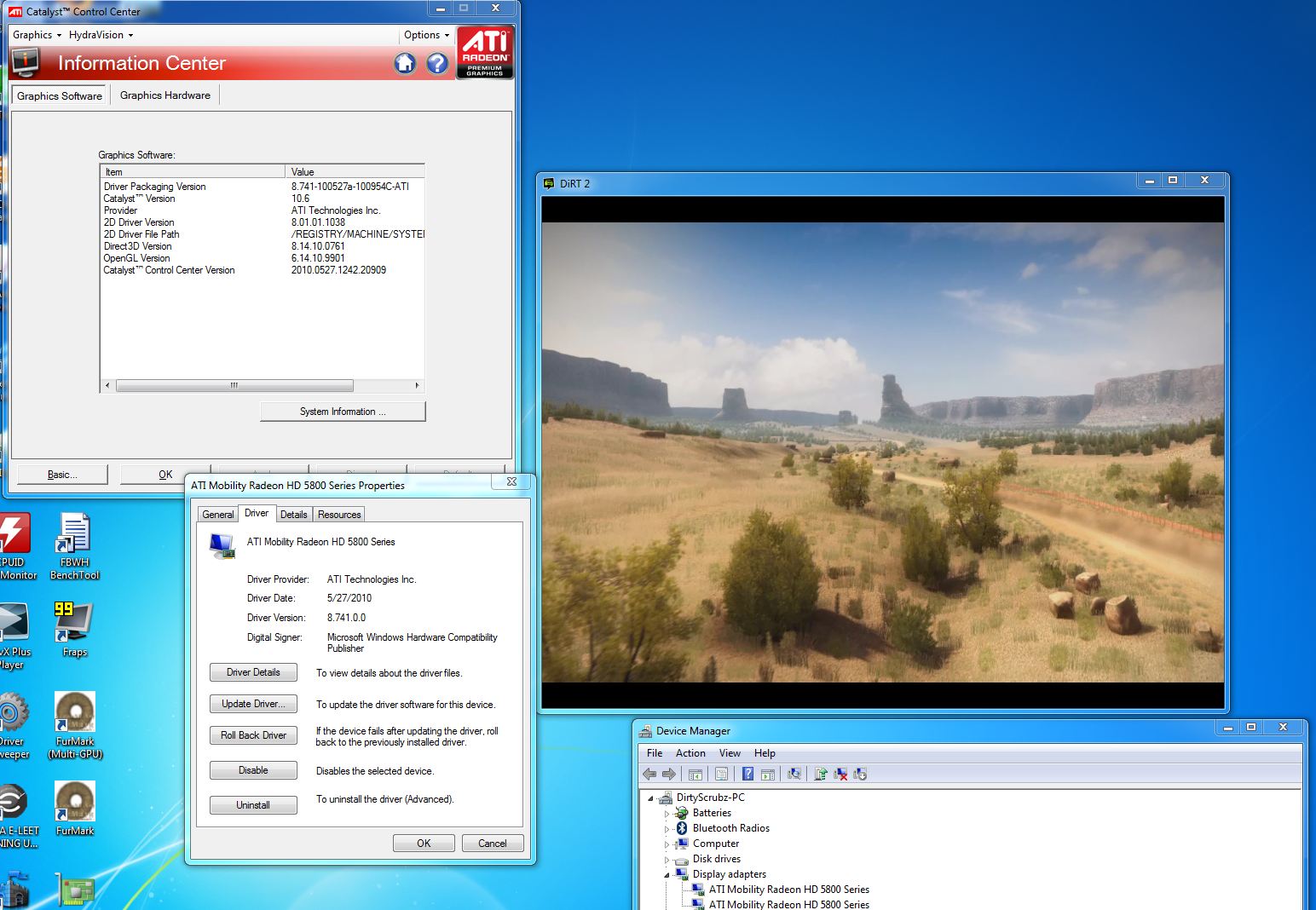Expand Disk drives node
The height and width of the screenshot is (910, 1316).
click(667, 860)
